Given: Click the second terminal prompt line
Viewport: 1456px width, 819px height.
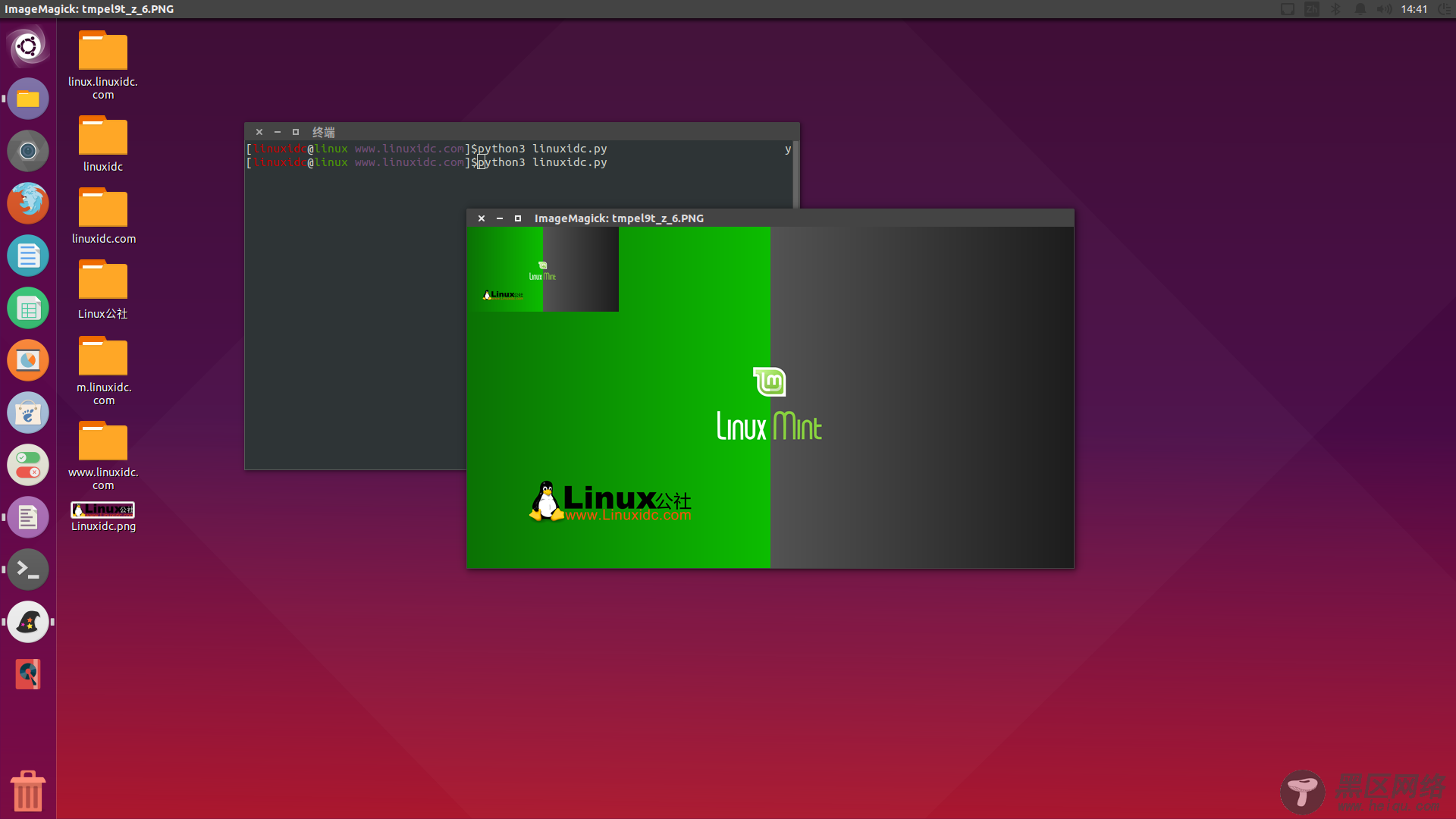Looking at the screenshot, I should pyautogui.click(x=427, y=162).
